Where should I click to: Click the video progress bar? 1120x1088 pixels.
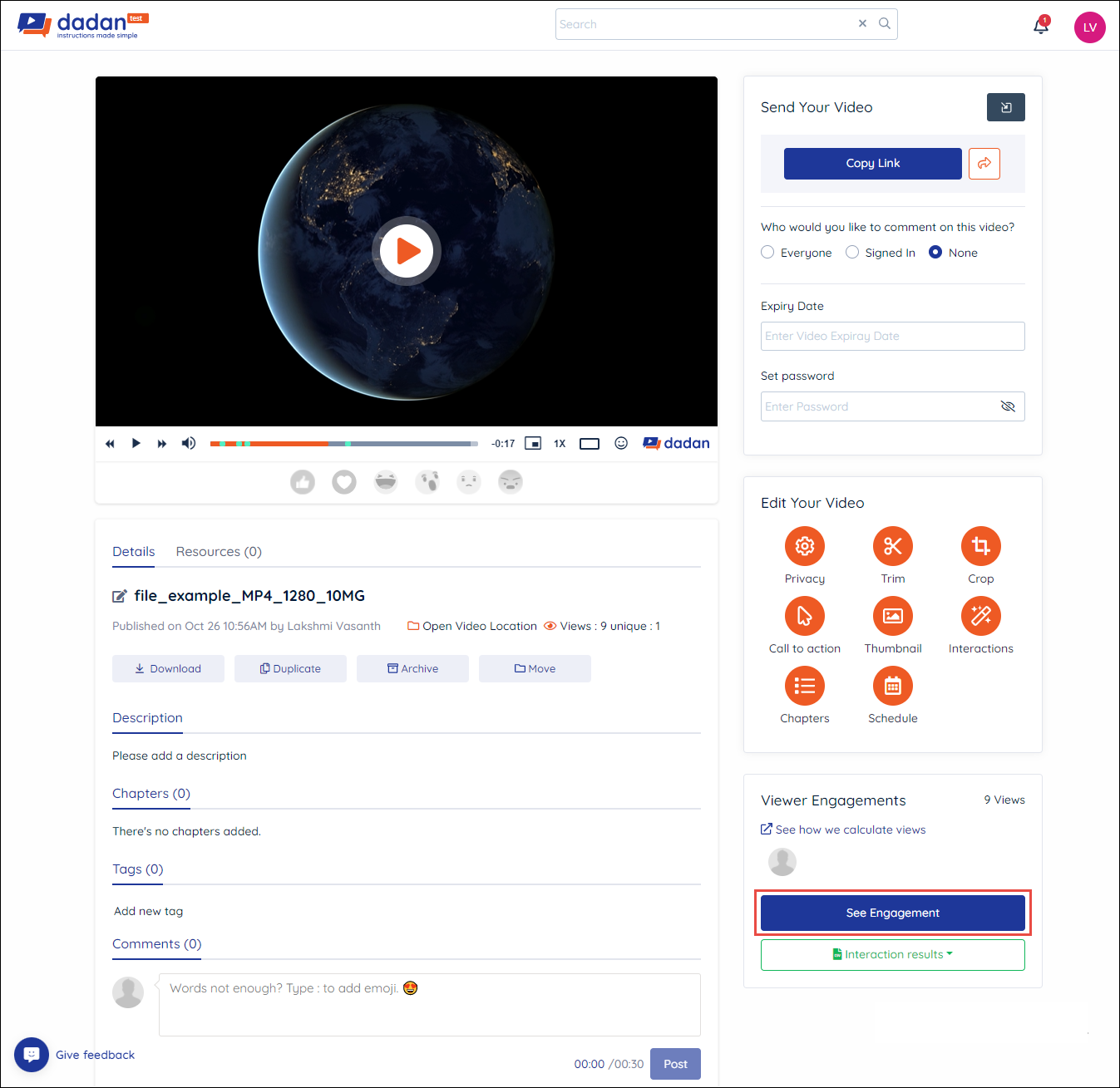pos(344,444)
